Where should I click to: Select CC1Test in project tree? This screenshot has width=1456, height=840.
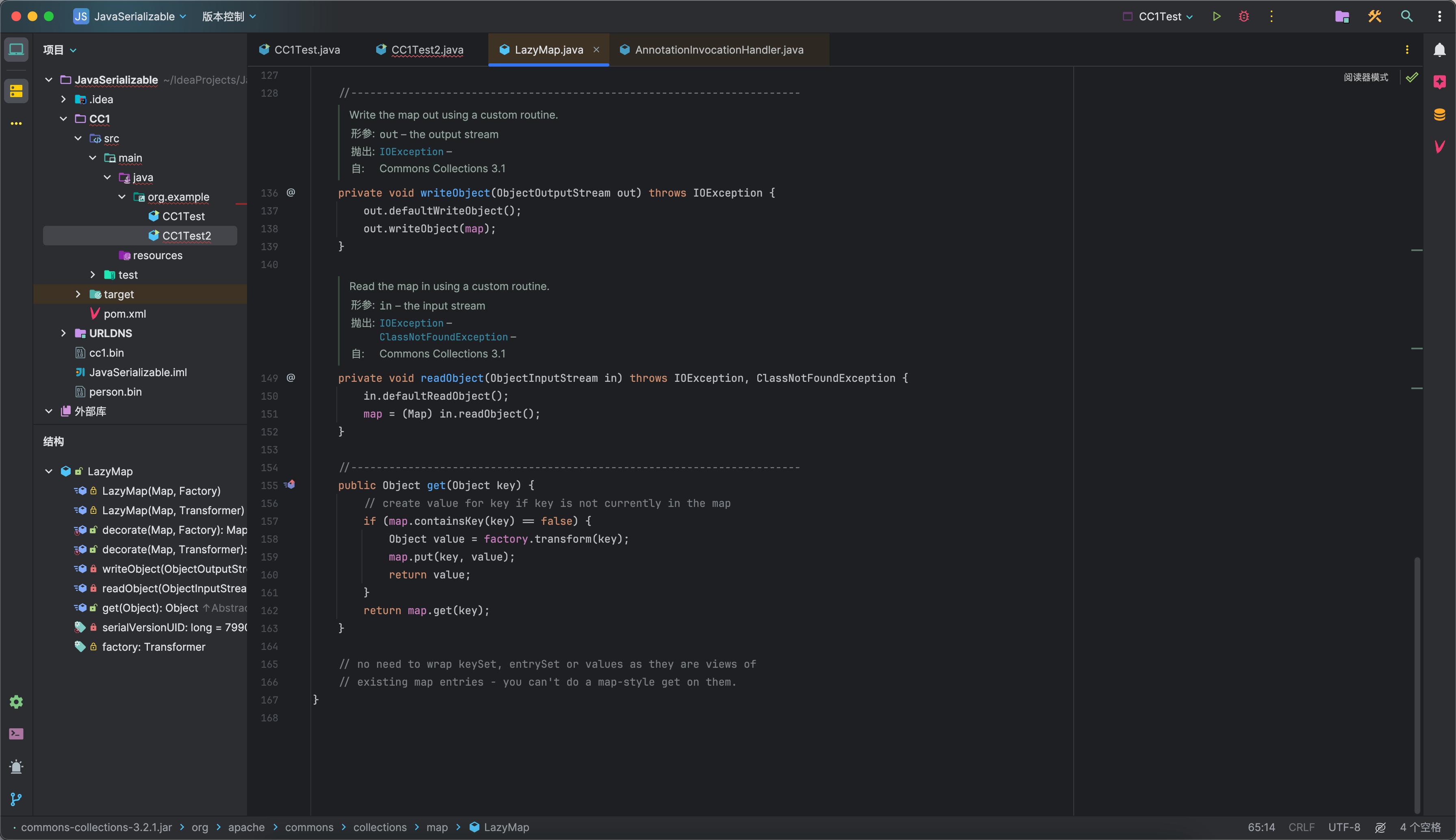pyautogui.click(x=177, y=216)
